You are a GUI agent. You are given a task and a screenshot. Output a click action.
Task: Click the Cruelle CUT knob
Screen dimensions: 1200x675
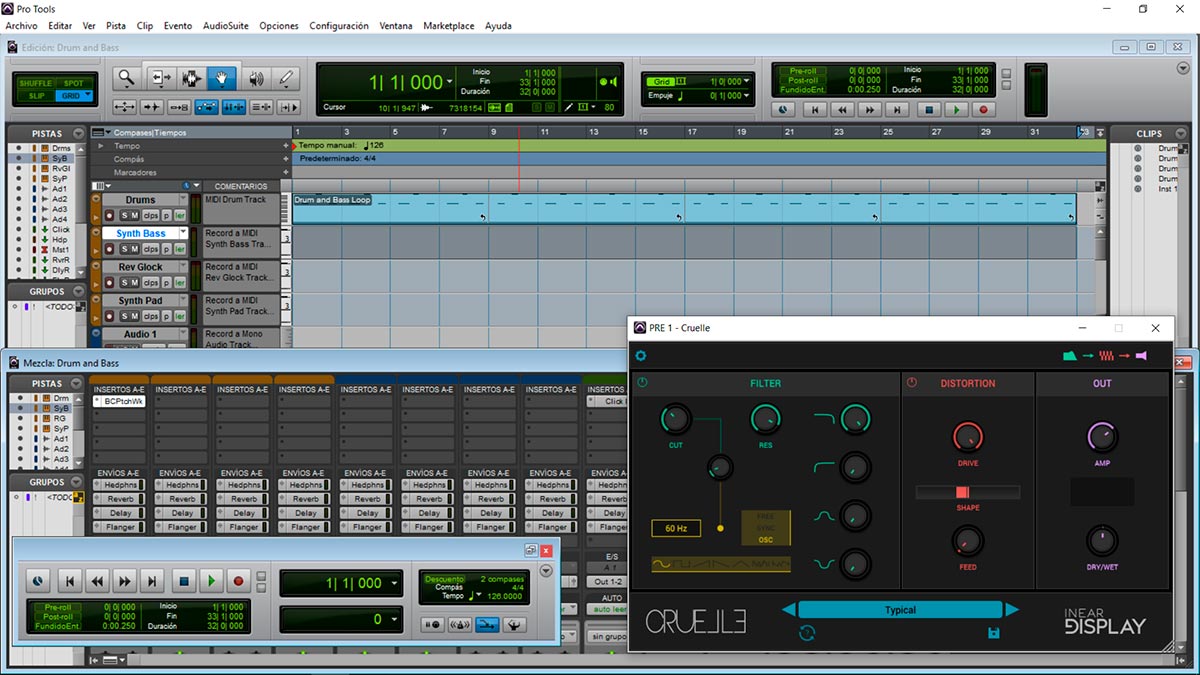coord(676,419)
